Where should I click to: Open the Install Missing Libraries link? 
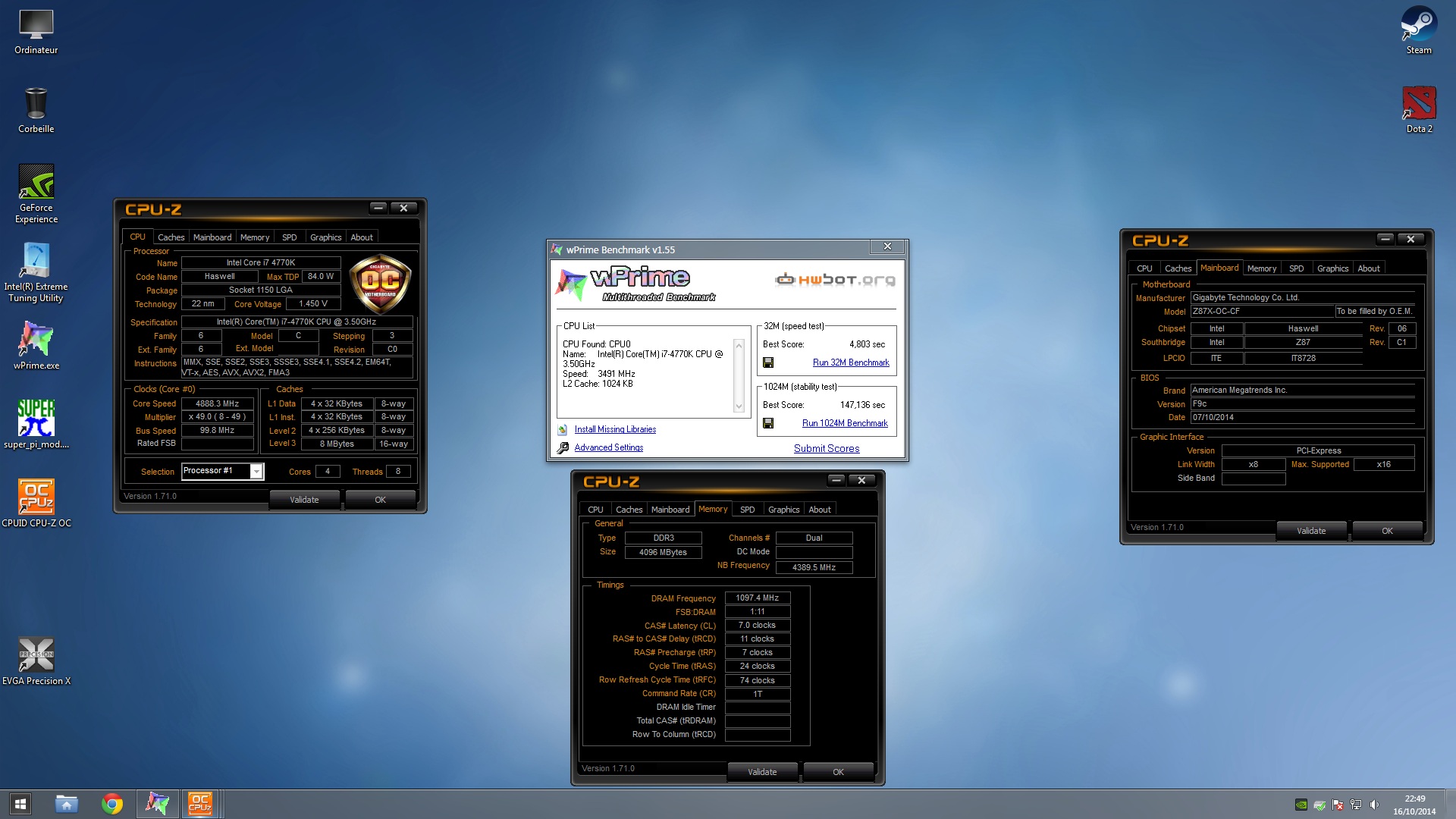point(615,429)
